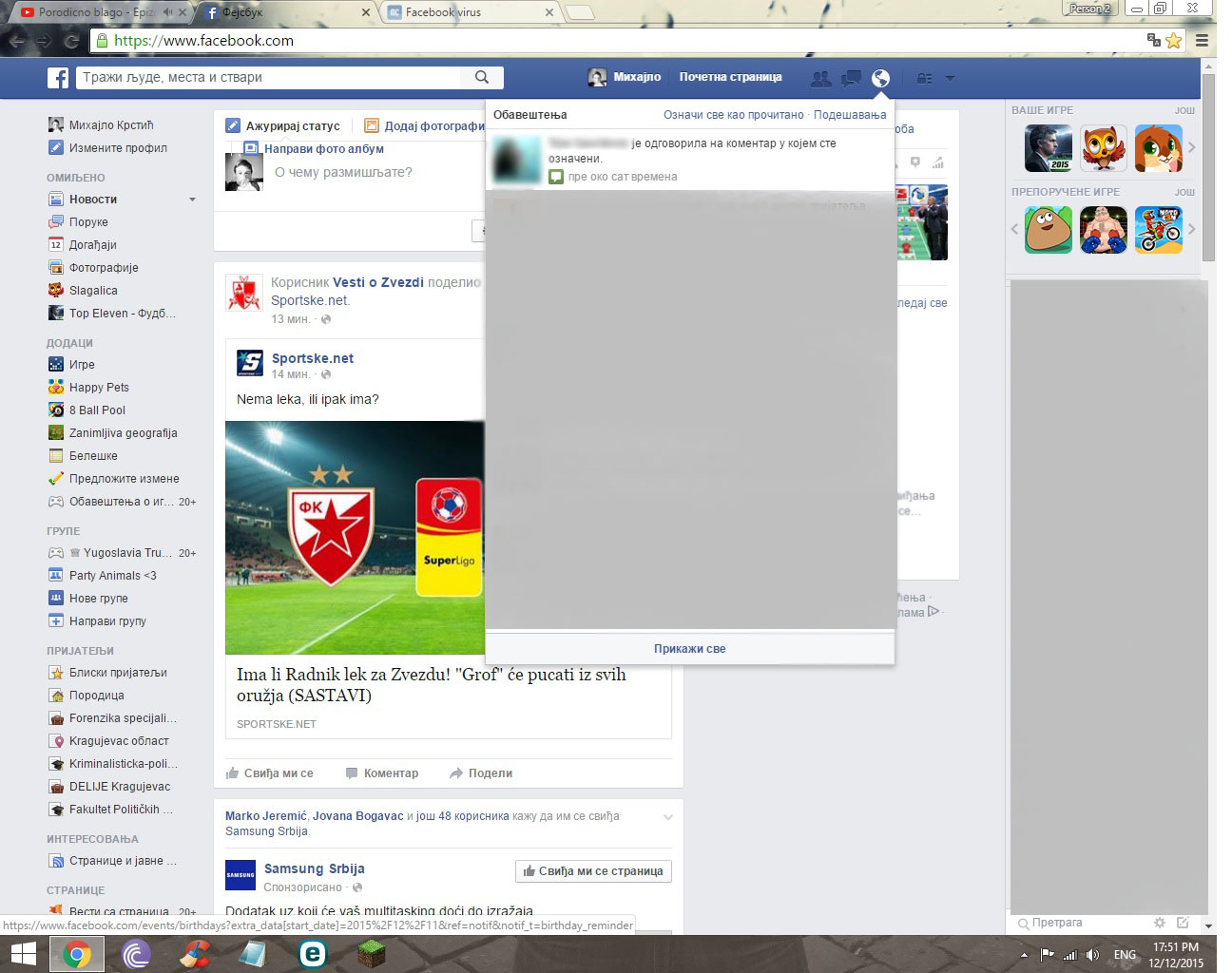This screenshot has height=973, width=1232.
Task: Open the Windows Start button
Action: coord(23,954)
